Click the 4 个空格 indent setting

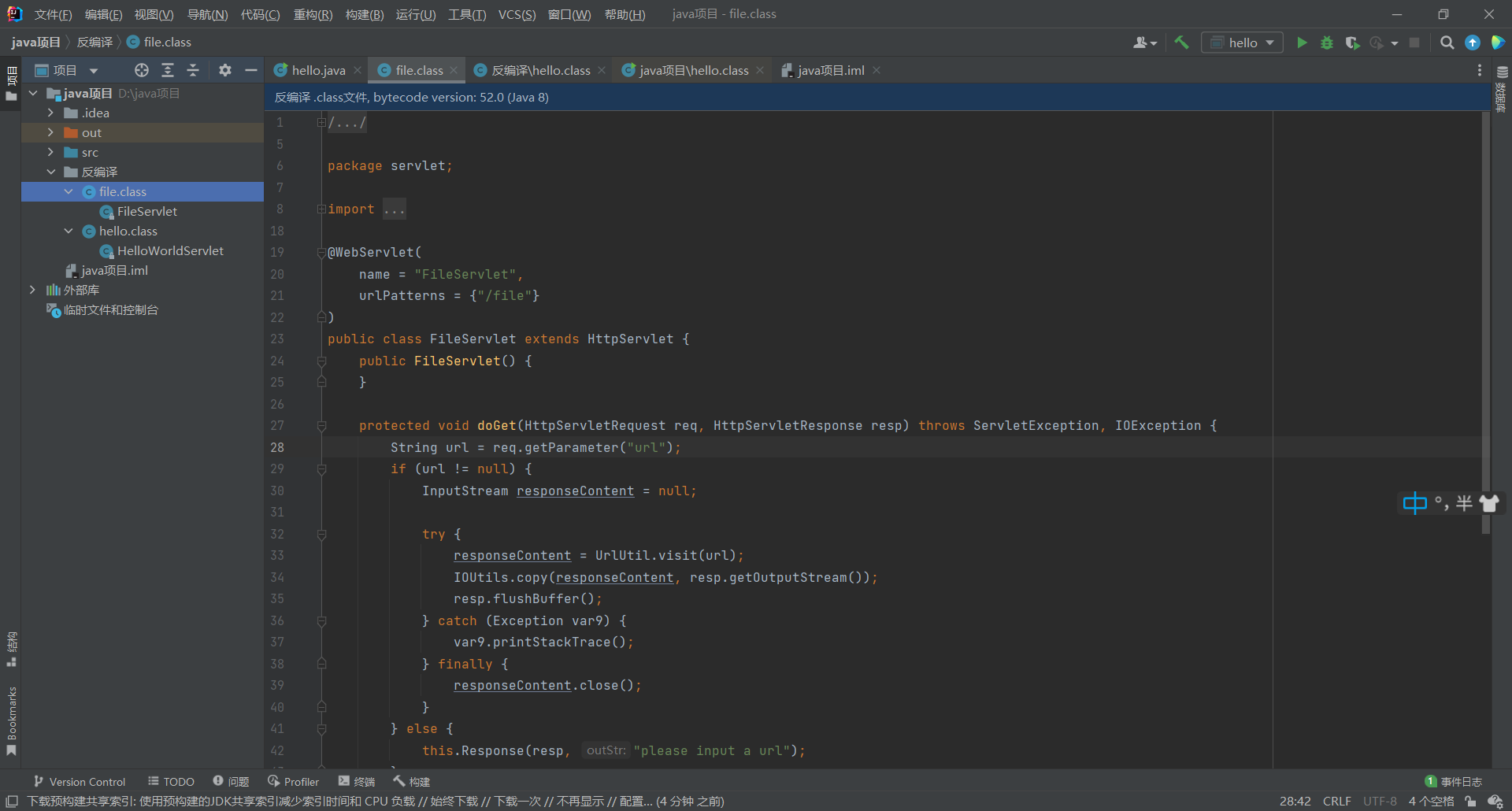point(1431,801)
